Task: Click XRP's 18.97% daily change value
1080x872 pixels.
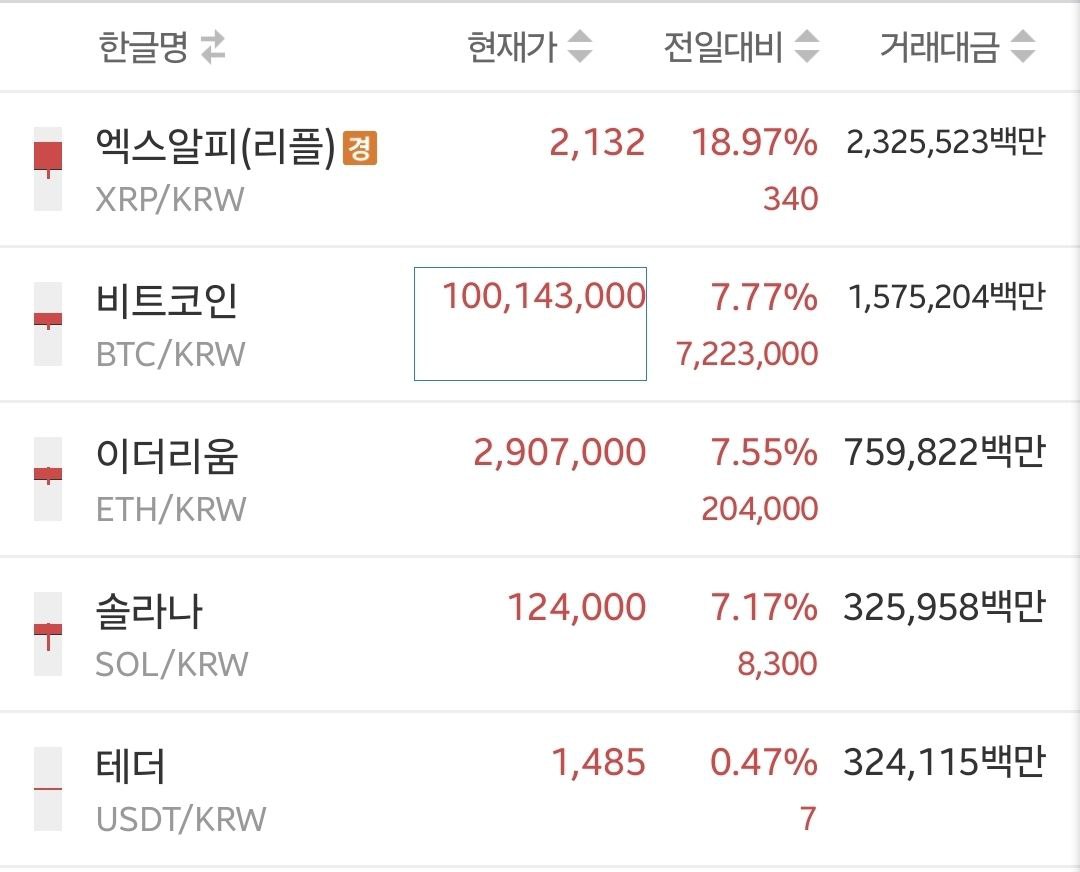Action: point(755,143)
